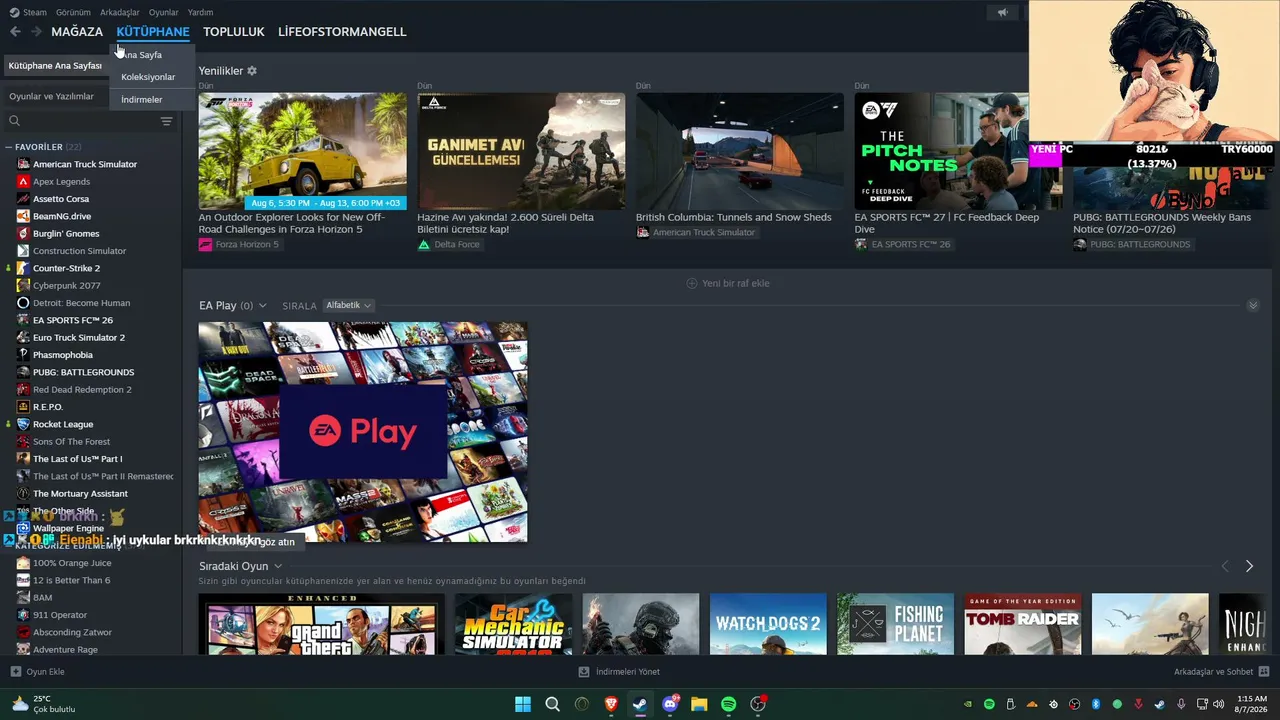Click the Euro Truck Simulator 2 icon

(23, 338)
